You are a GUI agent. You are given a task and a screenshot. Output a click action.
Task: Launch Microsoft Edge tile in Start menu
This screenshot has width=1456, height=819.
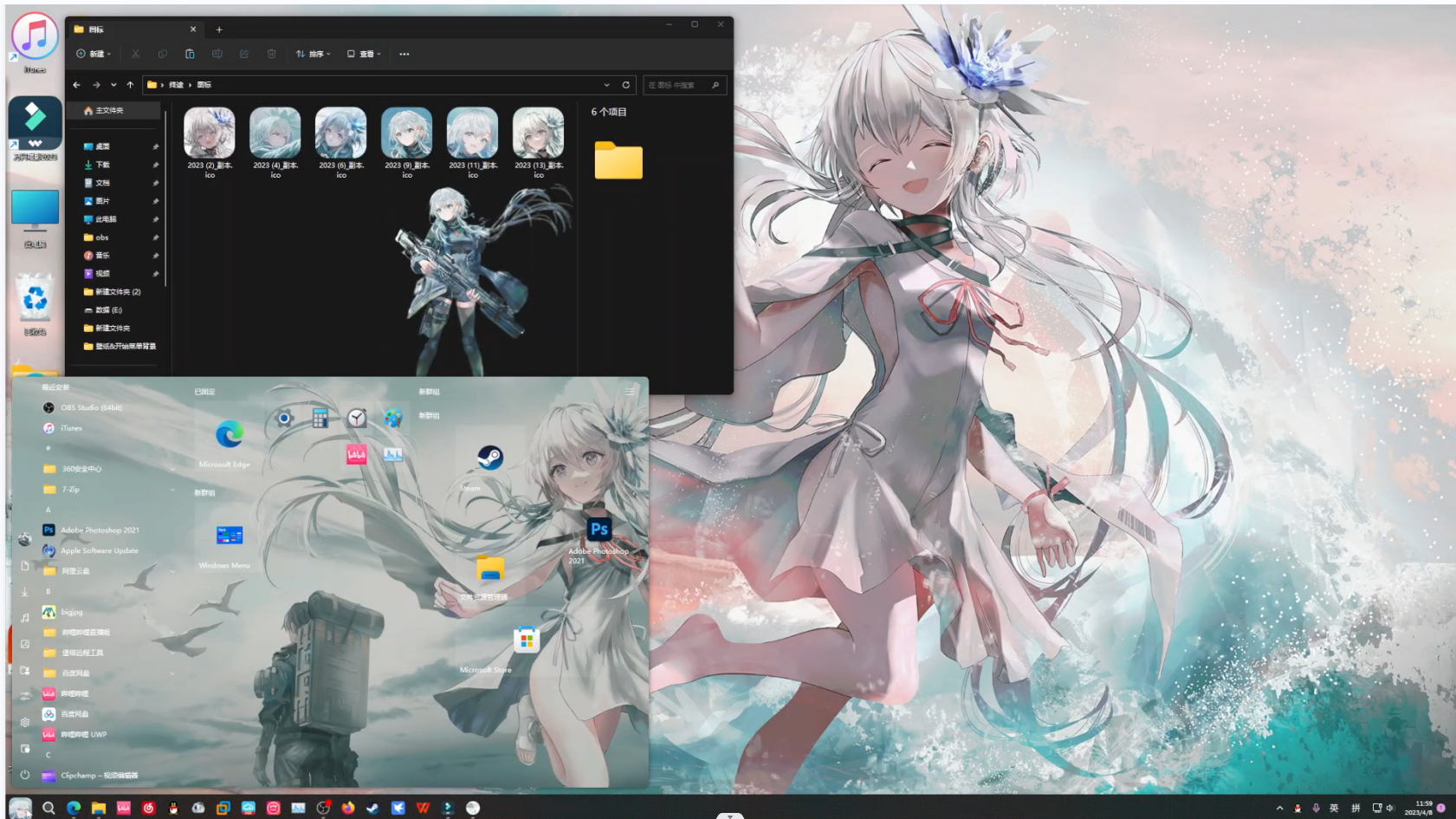[x=230, y=435]
